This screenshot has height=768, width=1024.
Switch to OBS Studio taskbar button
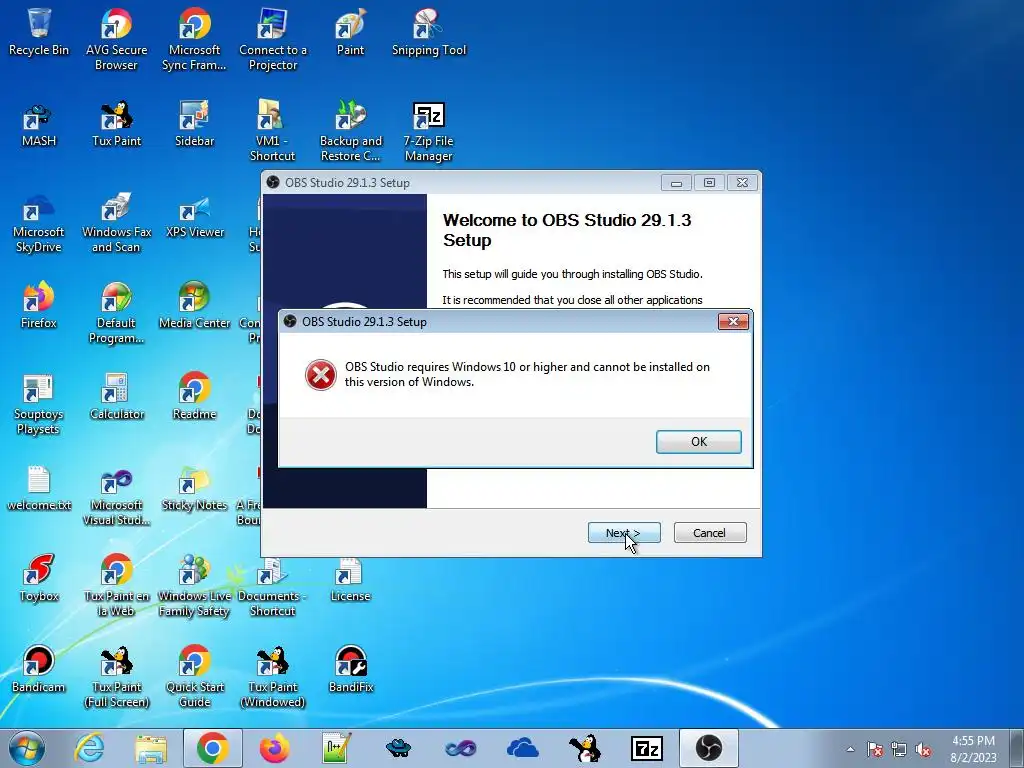[709, 748]
